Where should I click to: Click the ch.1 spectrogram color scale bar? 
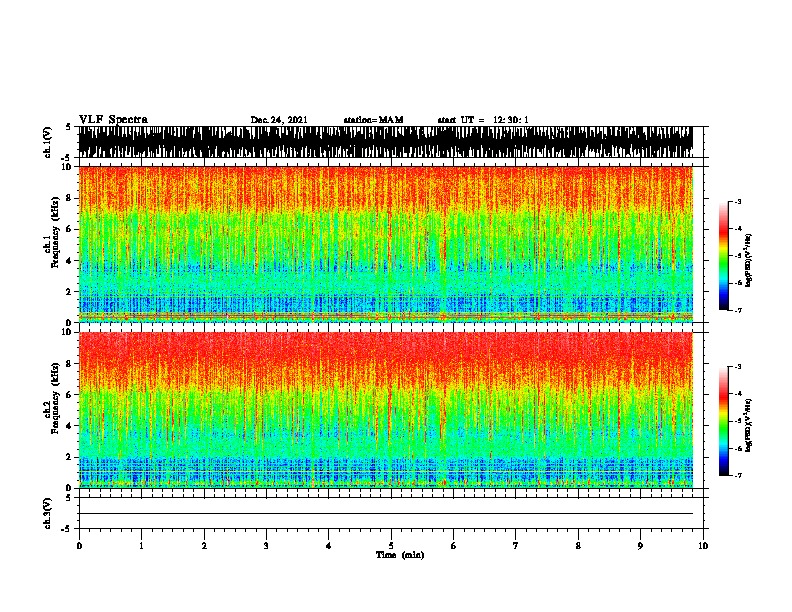click(723, 256)
